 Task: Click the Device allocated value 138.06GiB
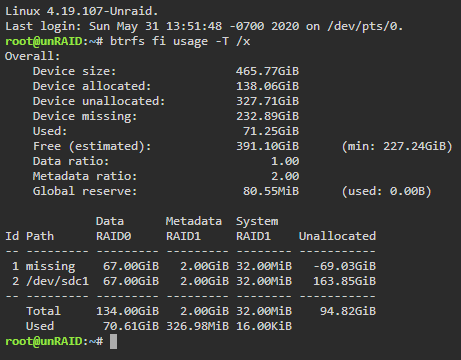pyautogui.click(x=267, y=86)
